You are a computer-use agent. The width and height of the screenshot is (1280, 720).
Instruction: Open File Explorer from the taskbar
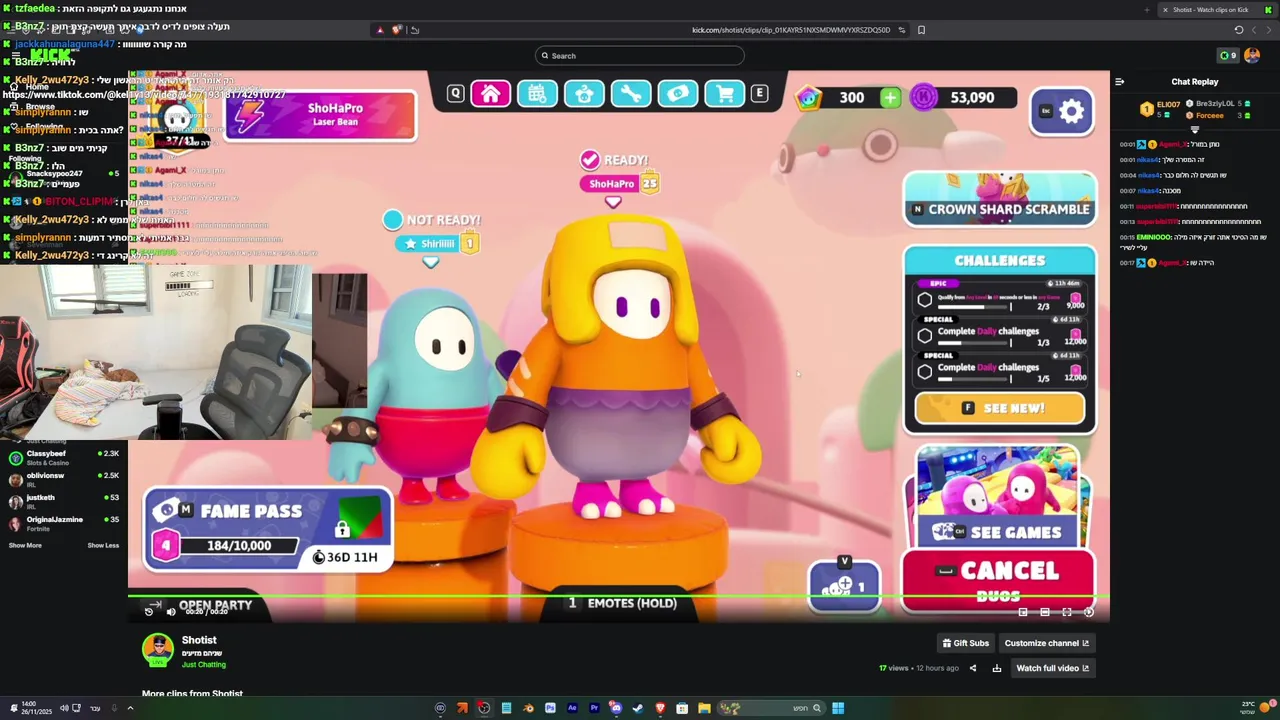704,708
